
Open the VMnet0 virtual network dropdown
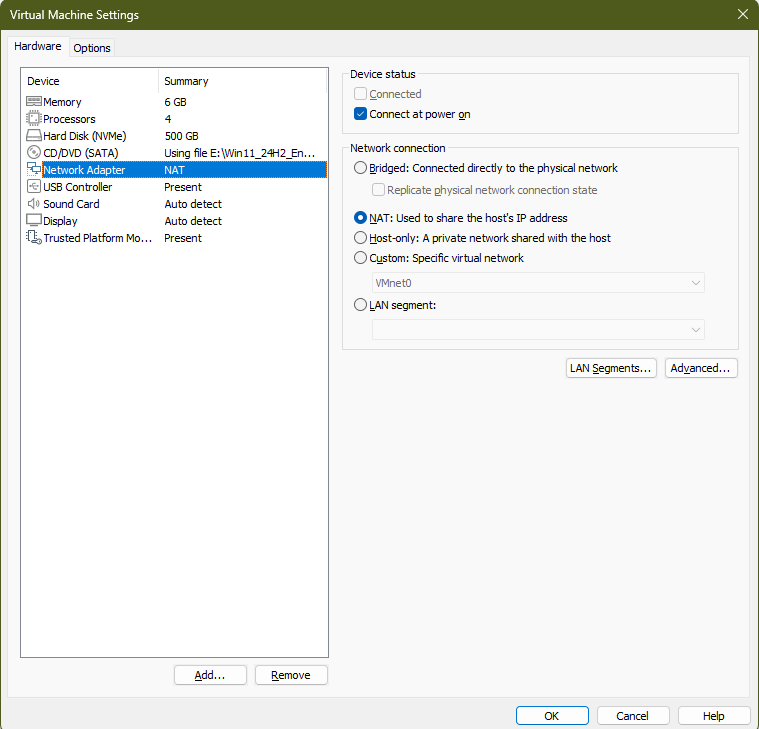click(538, 283)
